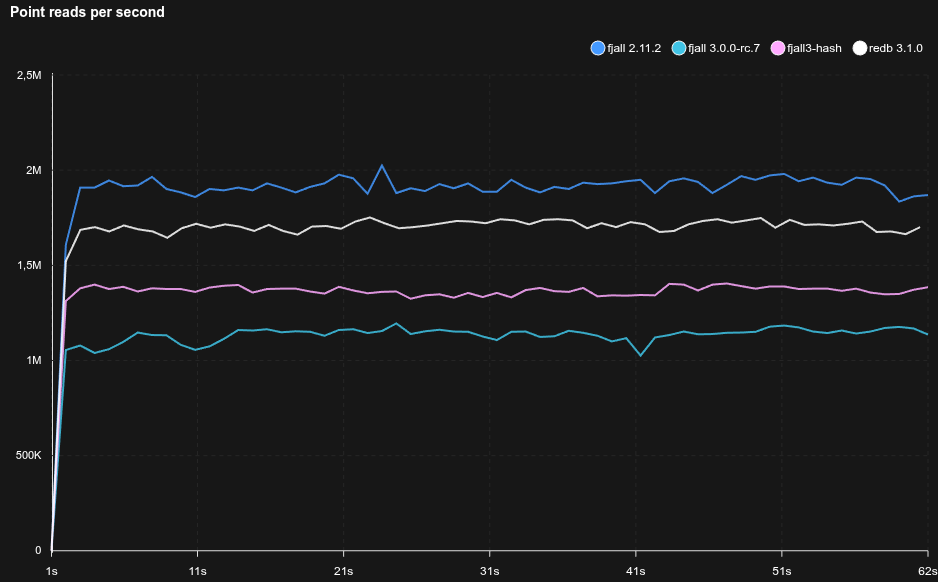Click the blue fjall 2.11.2 legend circle

[x=598, y=48]
